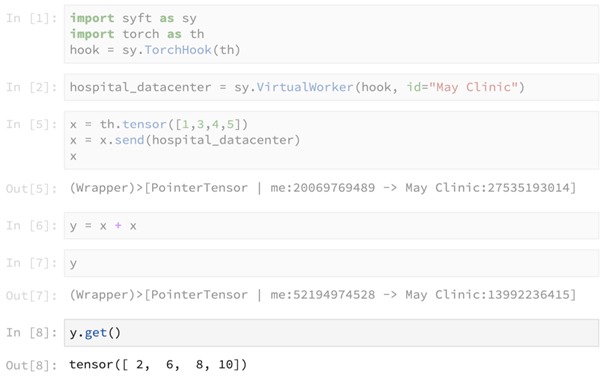The image size is (602, 378).
Task: Click the In [5] prompt label
Action: tap(31, 124)
